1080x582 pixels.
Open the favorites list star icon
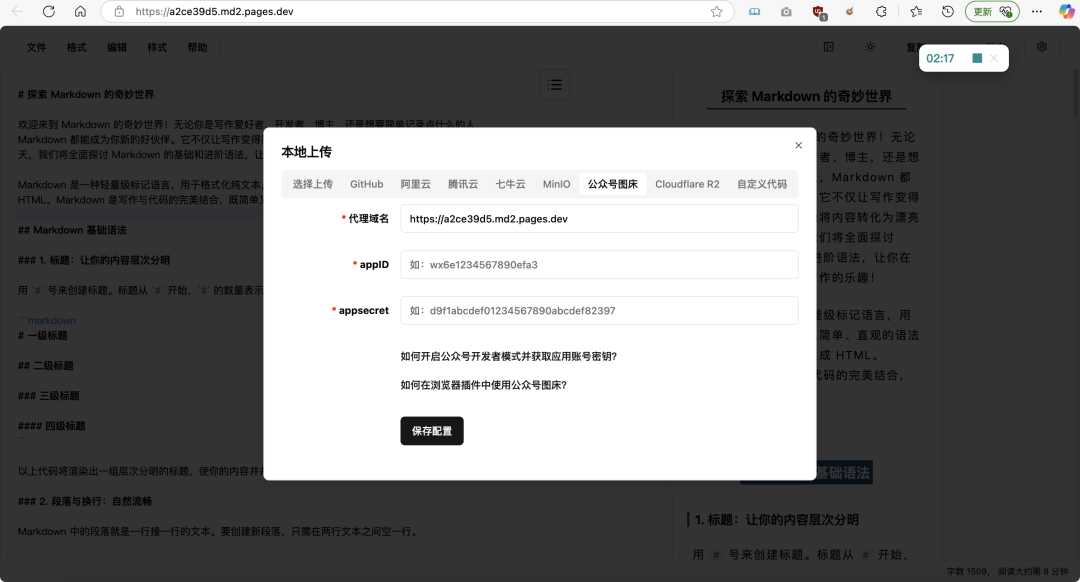[x=916, y=11]
